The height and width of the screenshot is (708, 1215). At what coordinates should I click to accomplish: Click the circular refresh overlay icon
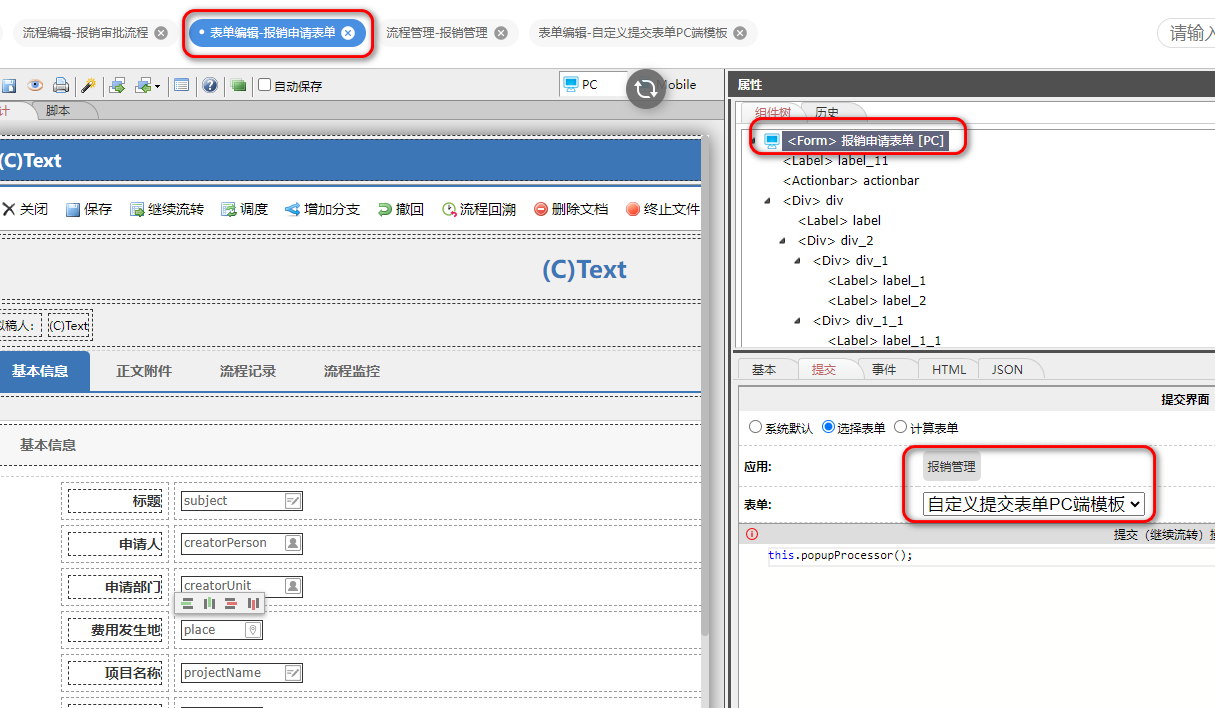(646, 88)
